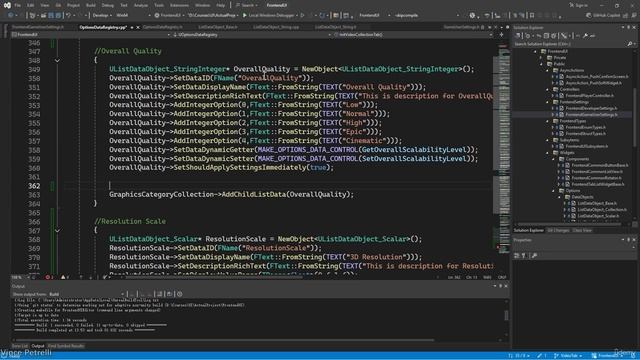The height and width of the screenshot is (360, 640).
Task: Start Local Windows Debugger
Action: [268, 16]
